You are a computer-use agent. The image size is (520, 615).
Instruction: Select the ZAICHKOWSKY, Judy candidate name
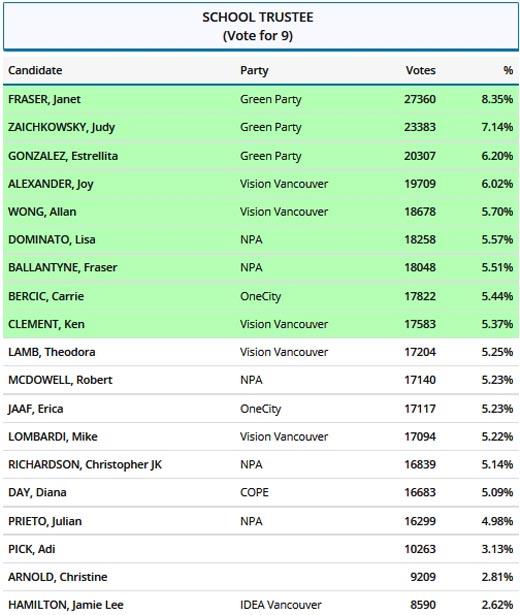point(62,127)
